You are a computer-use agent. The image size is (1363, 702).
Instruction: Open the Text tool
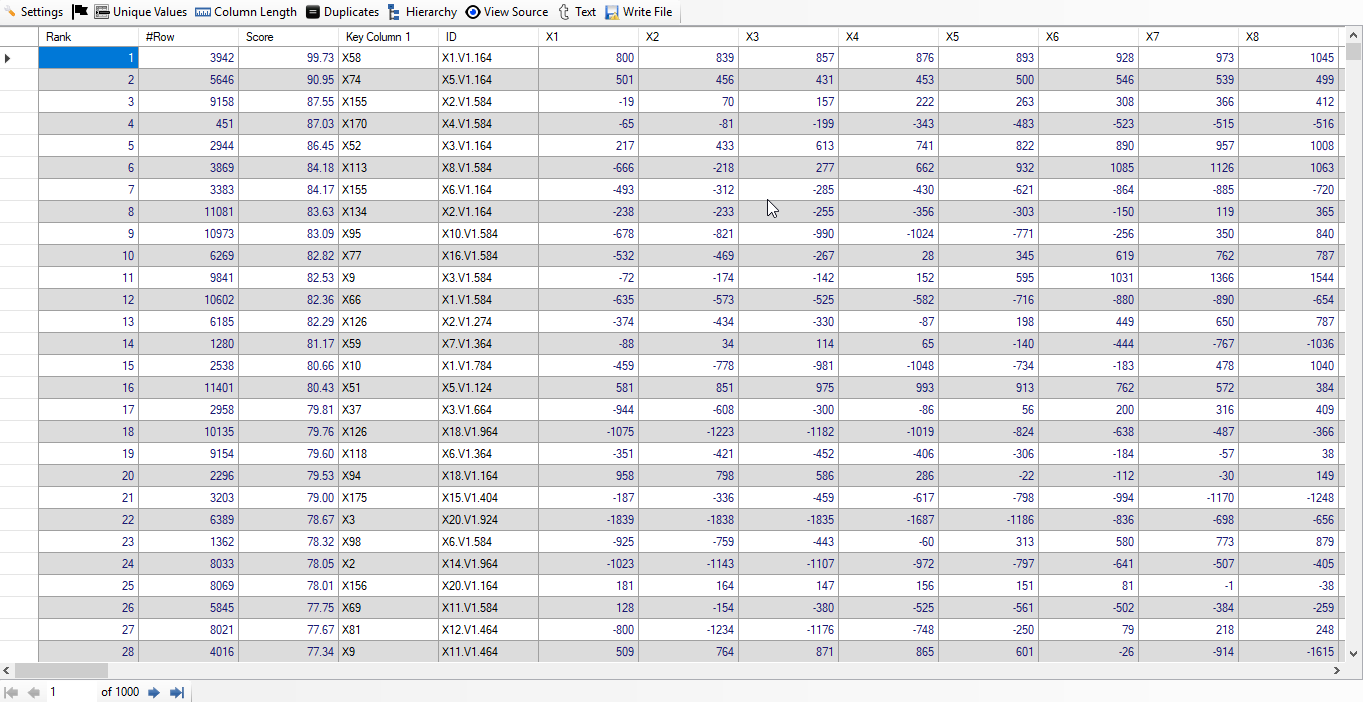pos(577,12)
